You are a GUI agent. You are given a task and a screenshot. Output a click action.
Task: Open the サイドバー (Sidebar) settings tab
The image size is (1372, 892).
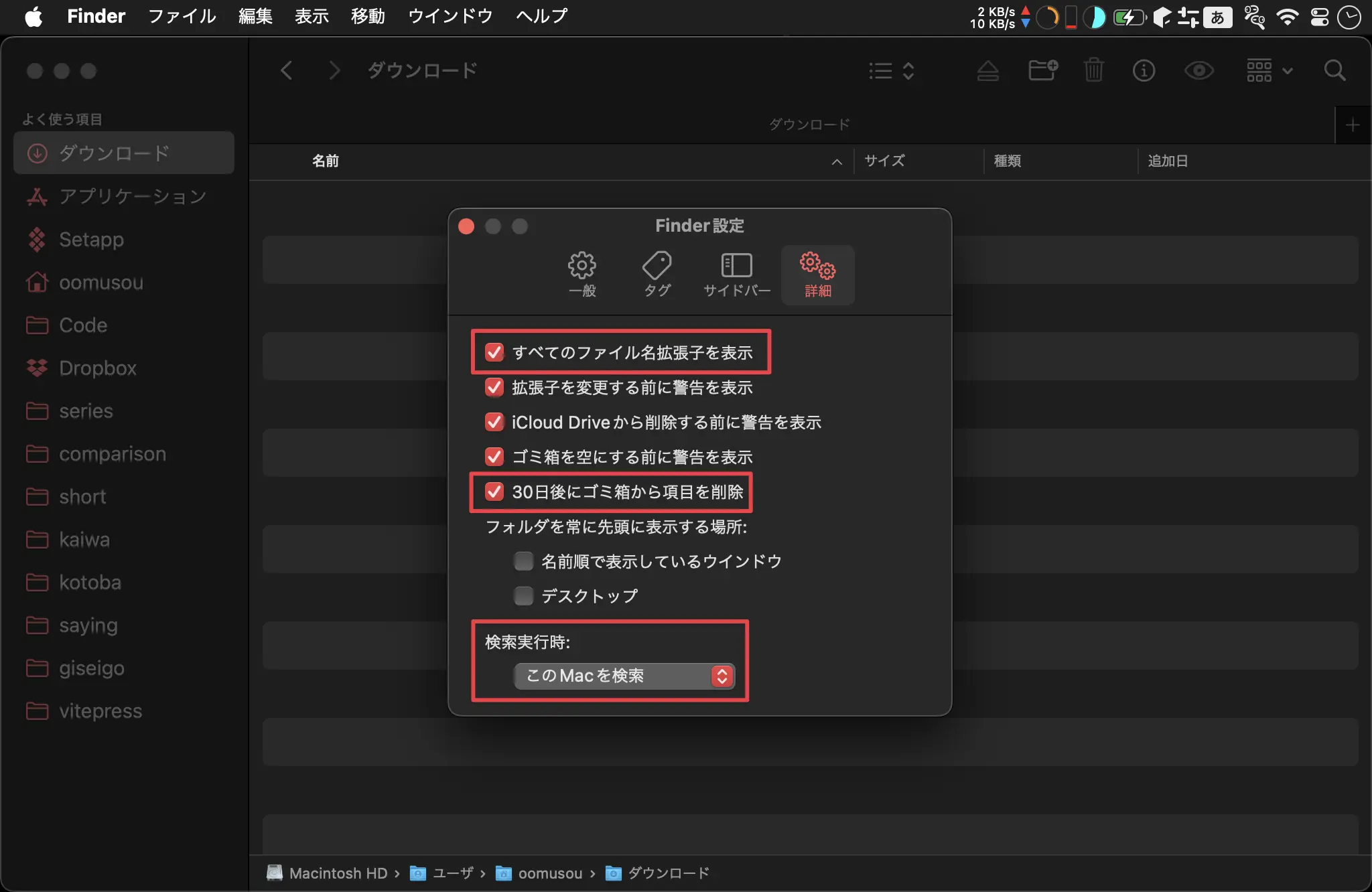[x=737, y=275]
